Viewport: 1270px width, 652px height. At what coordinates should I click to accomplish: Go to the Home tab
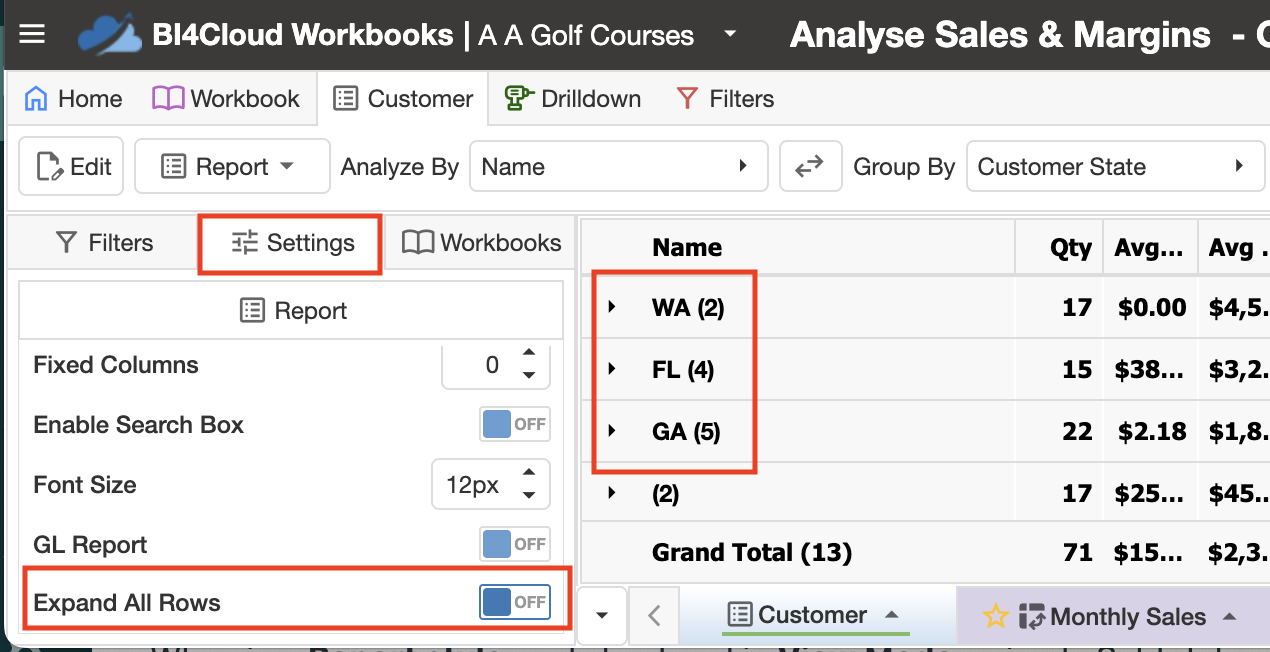[x=73, y=99]
